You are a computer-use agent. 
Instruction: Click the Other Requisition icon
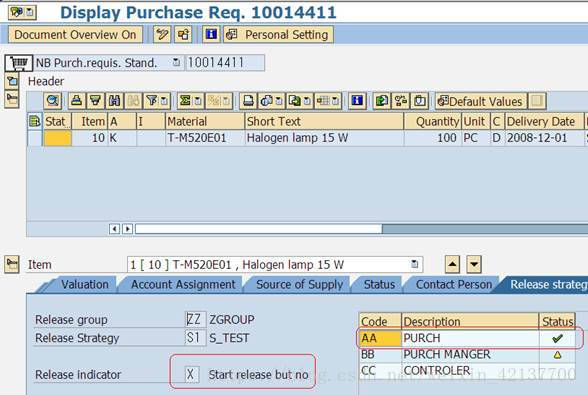(183, 35)
